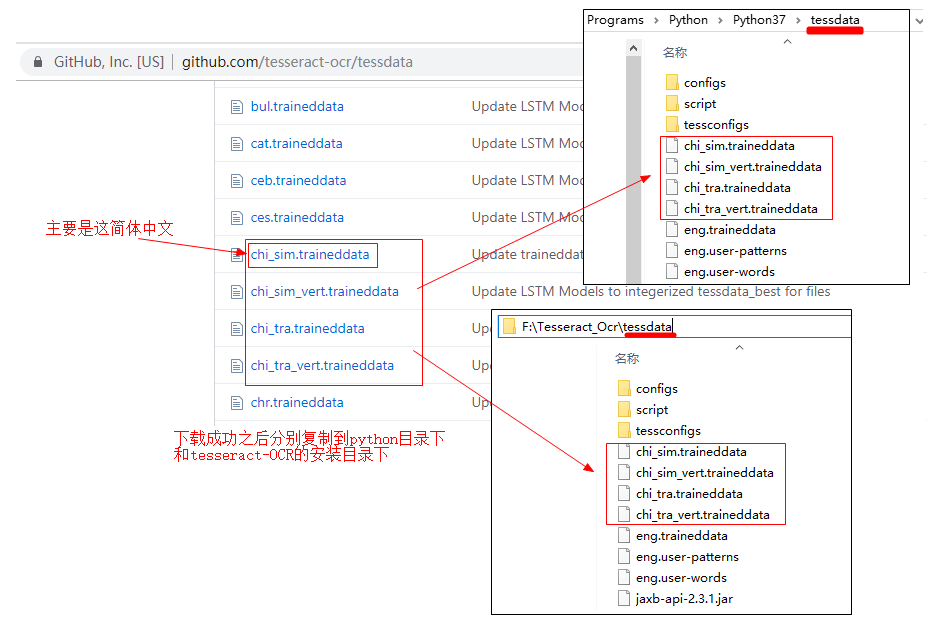Click the Python breadcrumb segment
Screen dimensions: 927x628
click(688, 20)
